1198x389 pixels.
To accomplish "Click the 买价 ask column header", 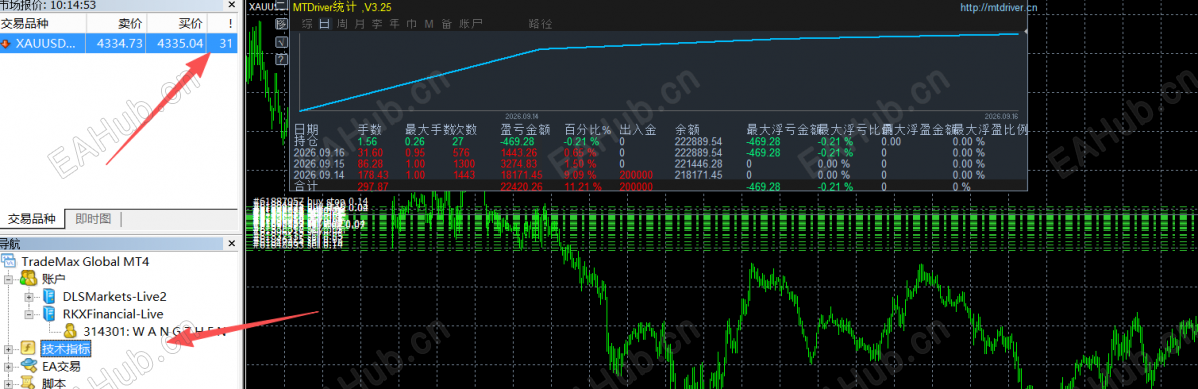I will click(177, 24).
